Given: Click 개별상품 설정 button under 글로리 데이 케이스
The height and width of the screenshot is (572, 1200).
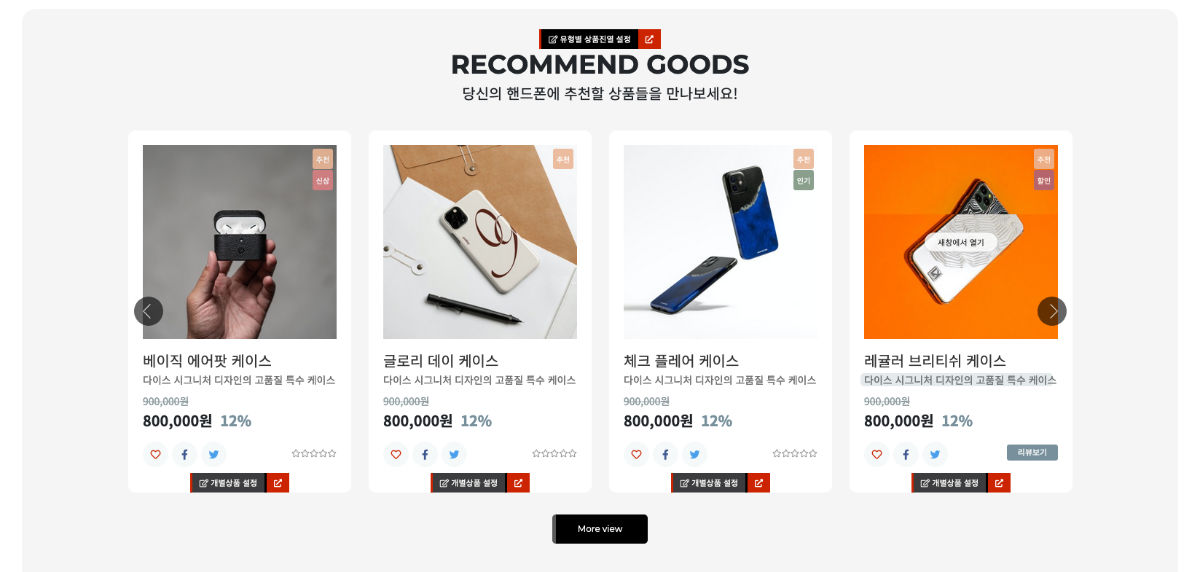Looking at the screenshot, I should [468, 483].
